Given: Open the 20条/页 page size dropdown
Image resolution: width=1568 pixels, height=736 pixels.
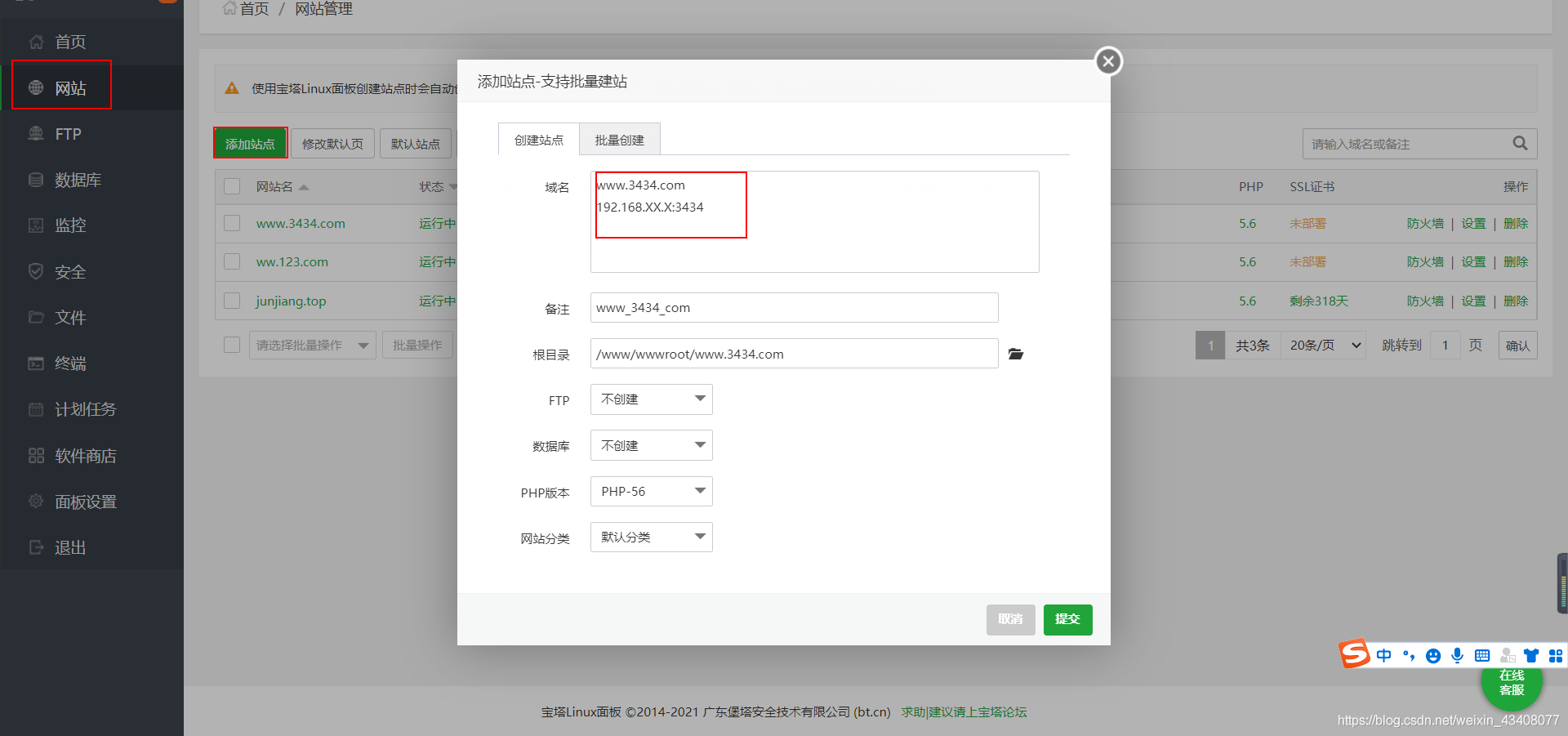Looking at the screenshot, I should pyautogui.click(x=1323, y=345).
